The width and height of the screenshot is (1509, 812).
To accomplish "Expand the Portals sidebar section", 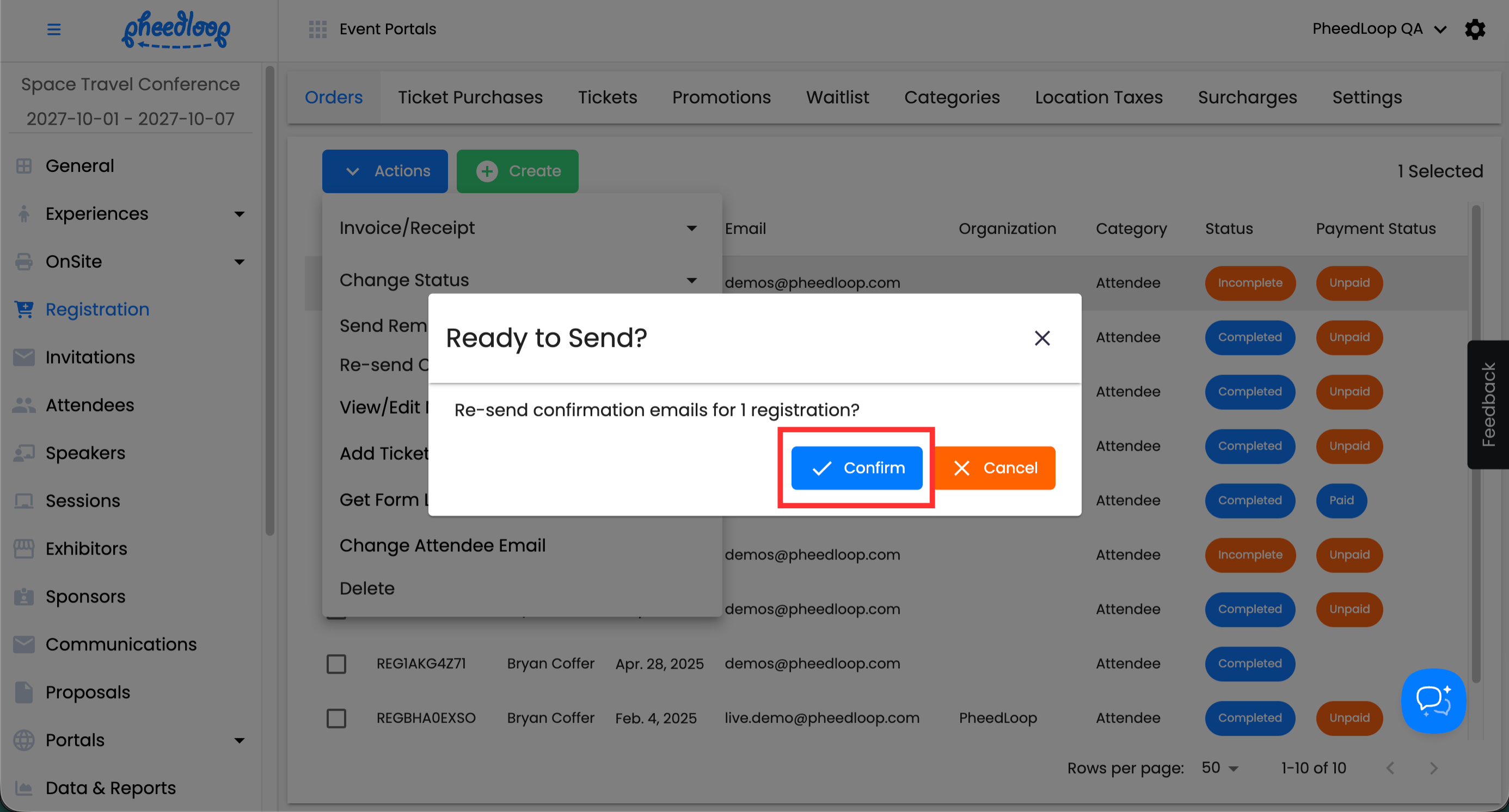I will 239,741.
